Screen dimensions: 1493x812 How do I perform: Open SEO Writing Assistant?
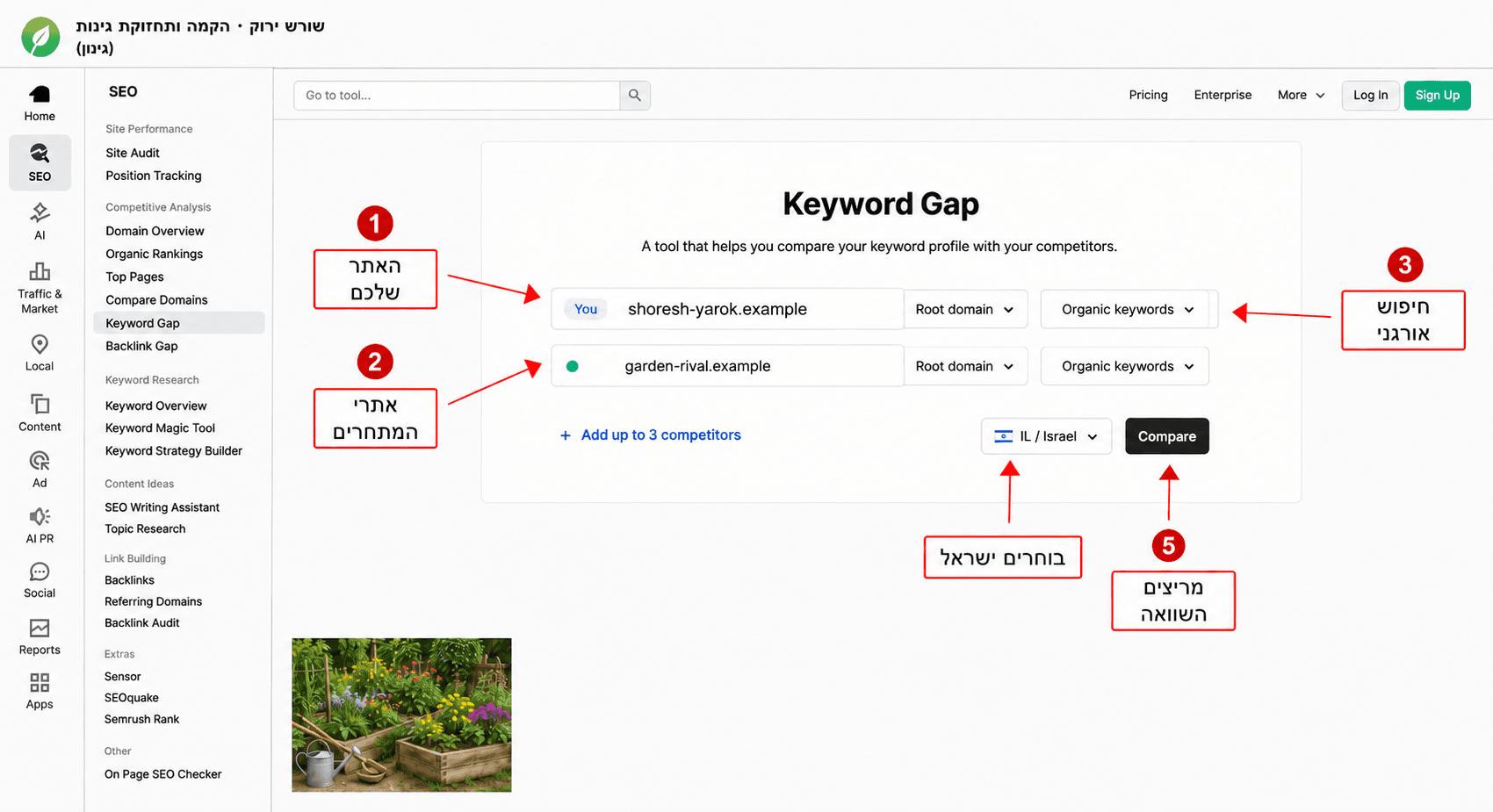coord(162,507)
